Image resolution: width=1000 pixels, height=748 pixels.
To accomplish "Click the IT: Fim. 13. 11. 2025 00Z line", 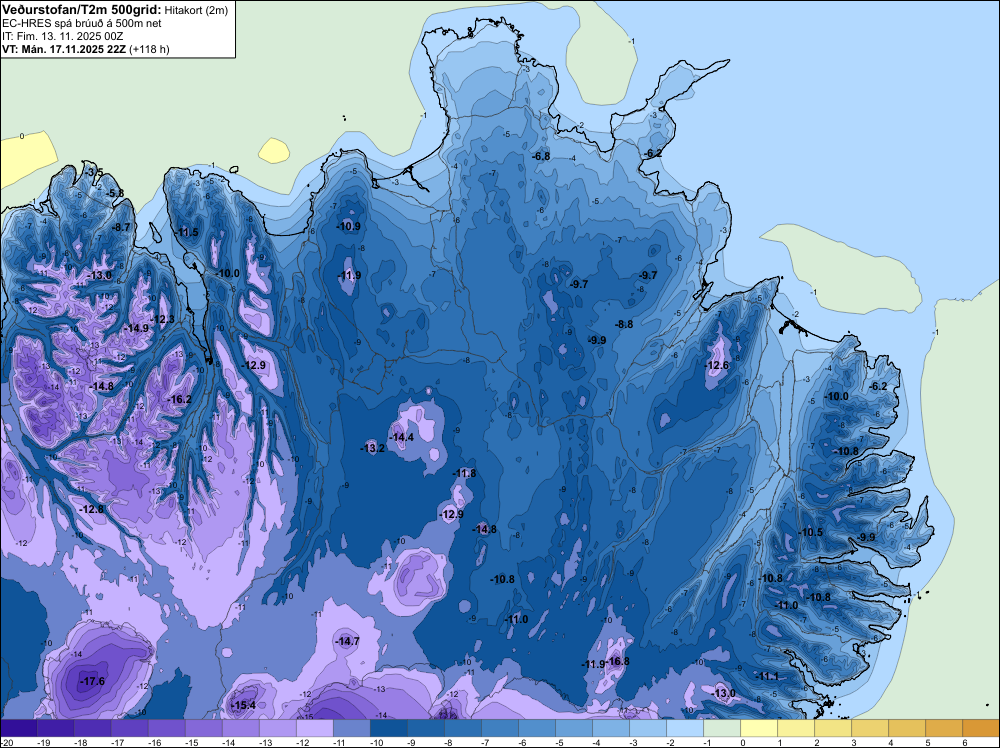I will click(x=63, y=36).
